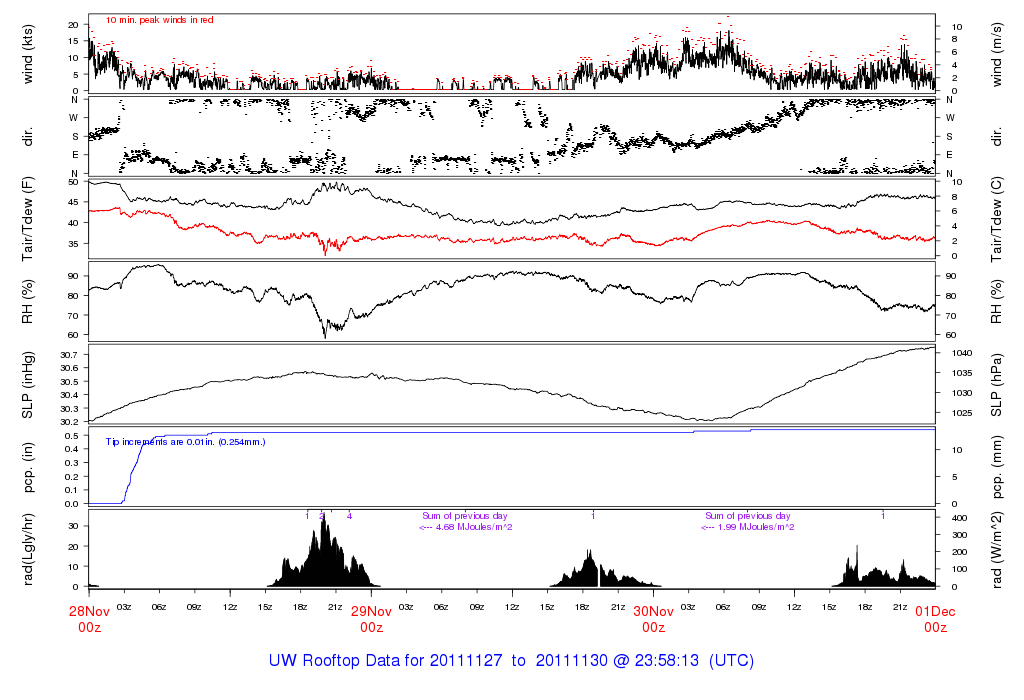Click the '<--- 4.68 MJoules/m^2' annotation
This screenshot has height=700, width=1024.
[x=466, y=527]
